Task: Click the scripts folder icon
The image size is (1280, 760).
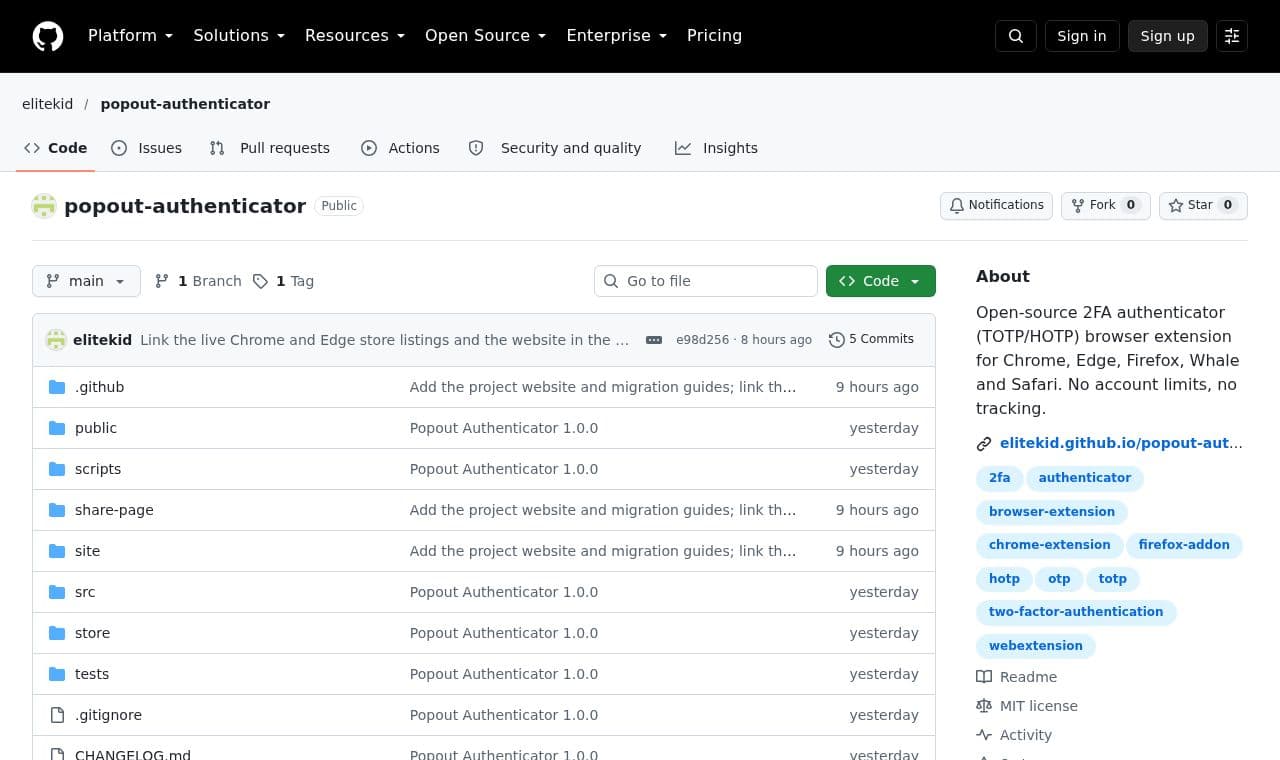Action: (x=57, y=469)
